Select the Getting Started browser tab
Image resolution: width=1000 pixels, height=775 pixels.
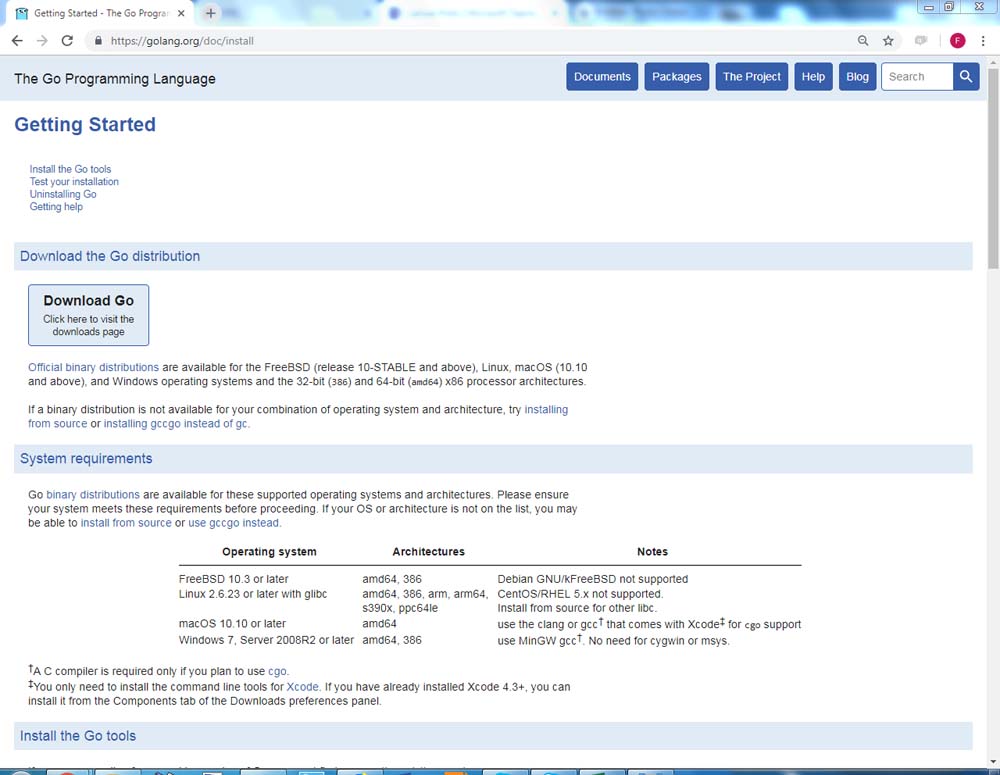coord(100,13)
